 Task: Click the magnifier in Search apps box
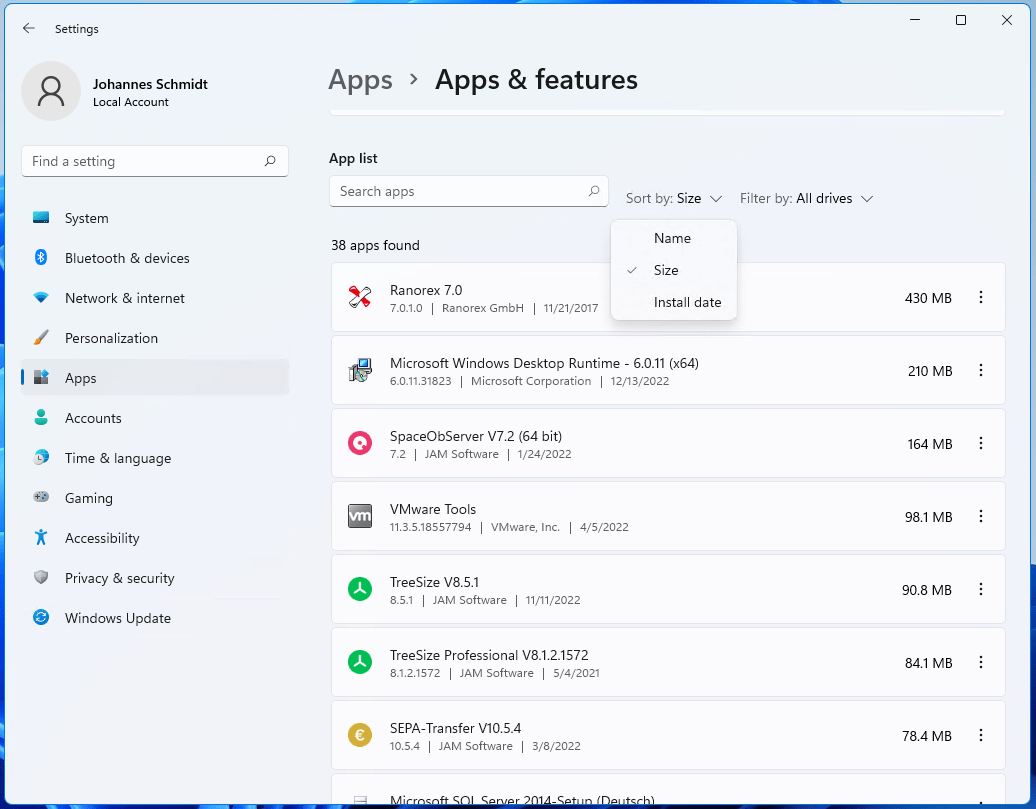593,191
